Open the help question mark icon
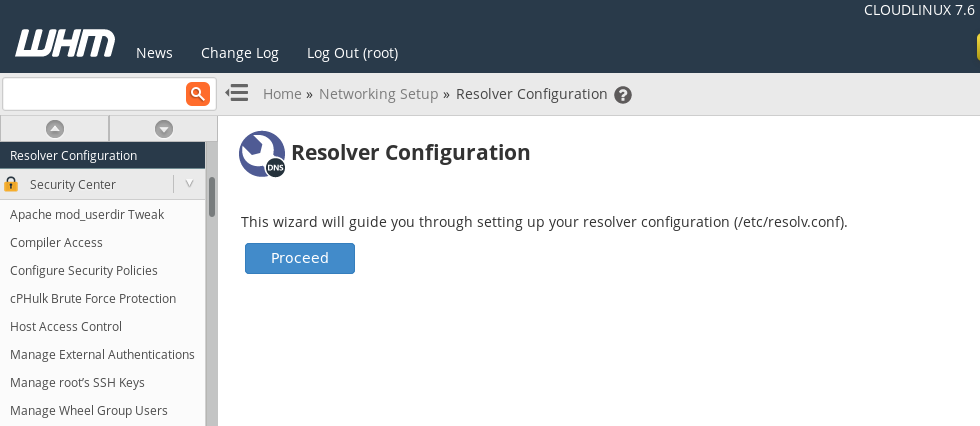 622,95
